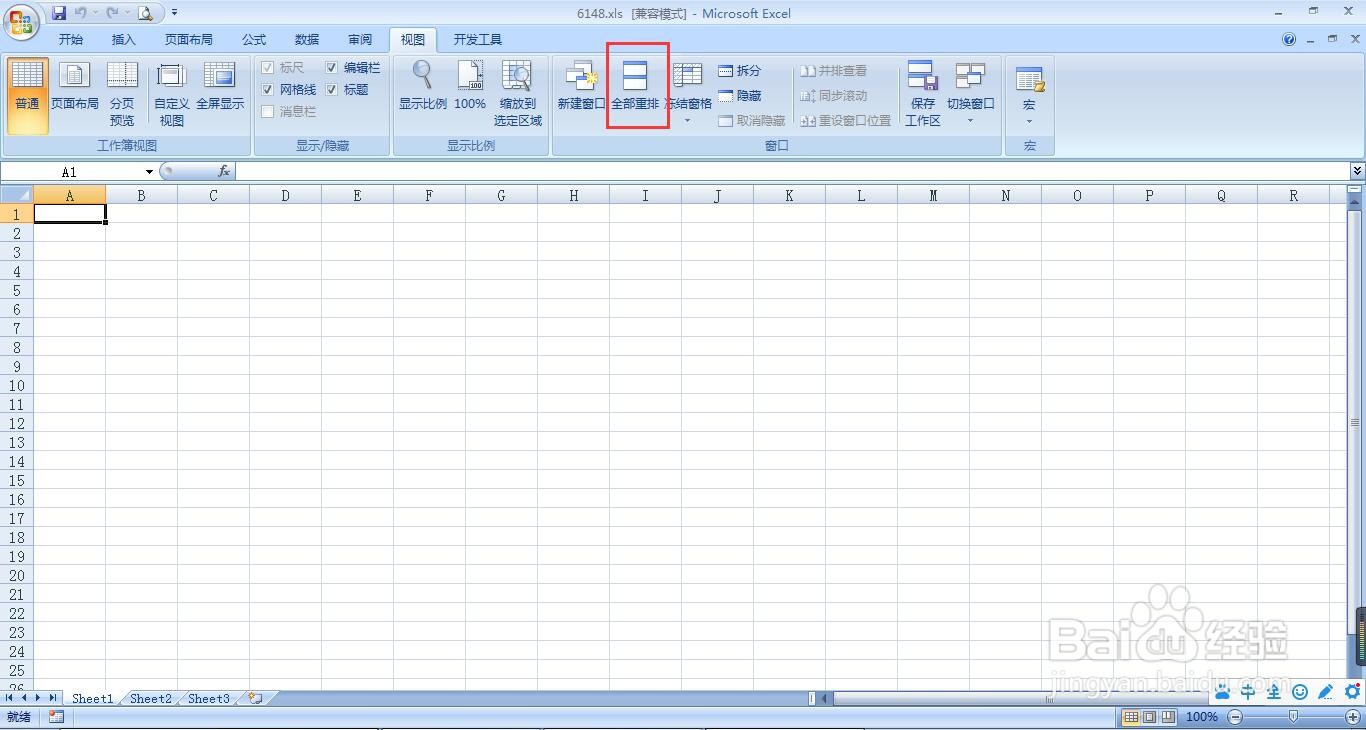1366x730 pixels.
Task: Click the fx insert function icon
Action: point(224,172)
